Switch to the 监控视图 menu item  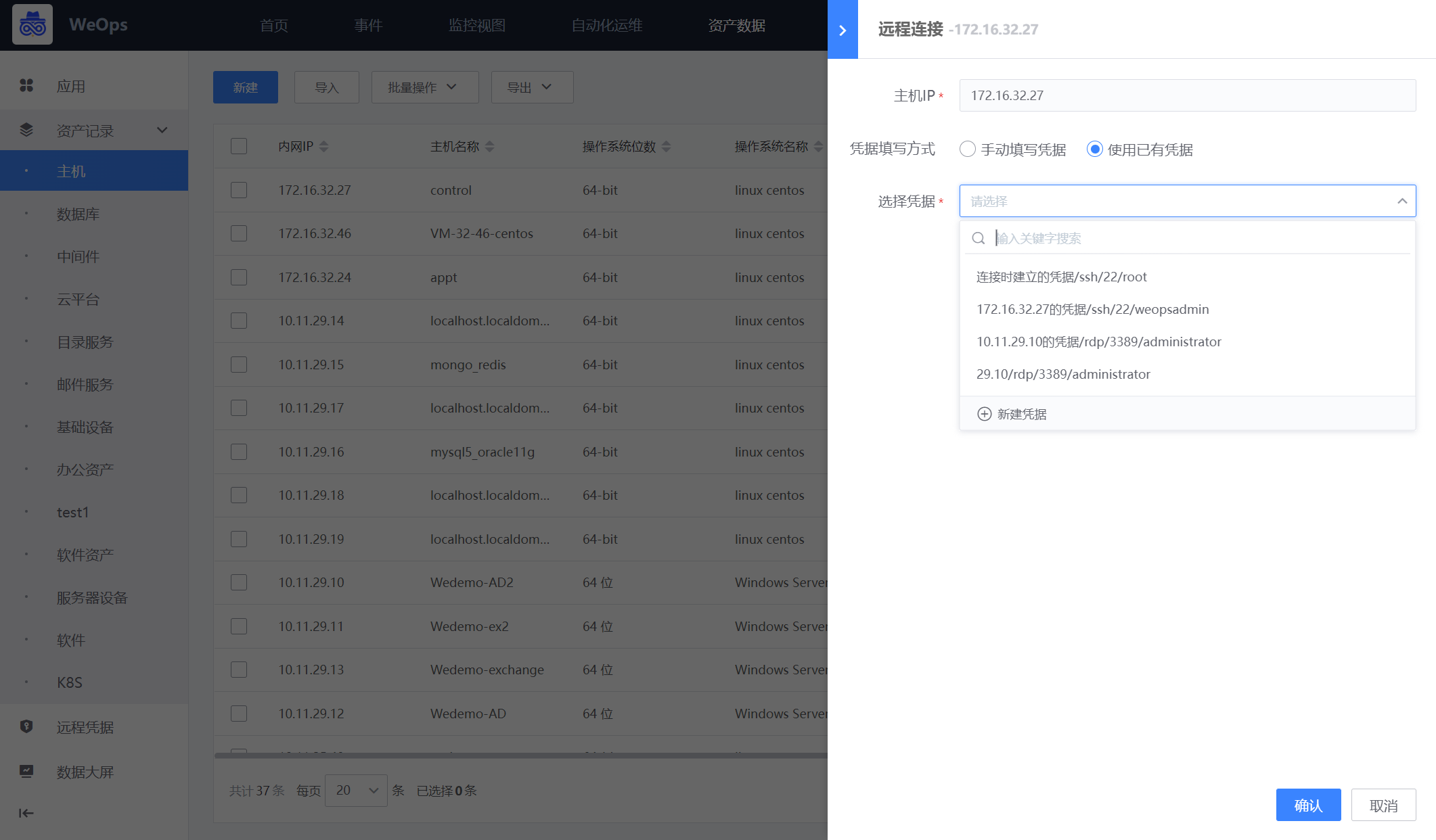pos(476,25)
